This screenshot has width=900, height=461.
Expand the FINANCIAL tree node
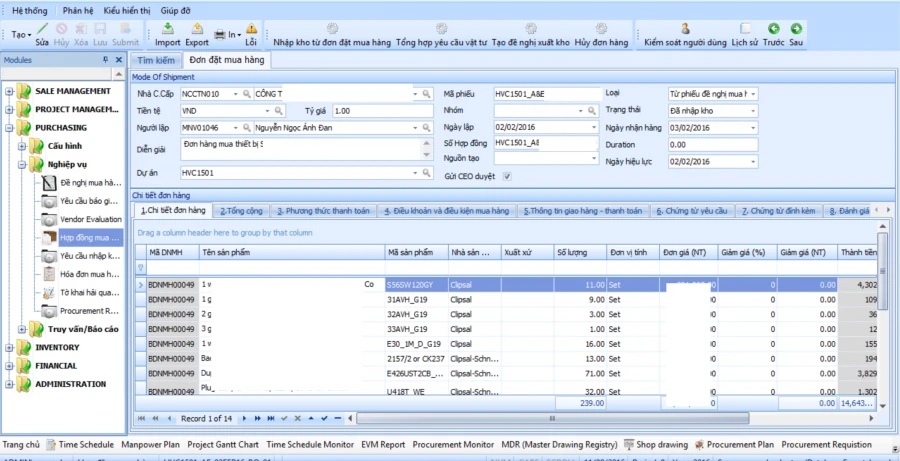click(x=9, y=366)
